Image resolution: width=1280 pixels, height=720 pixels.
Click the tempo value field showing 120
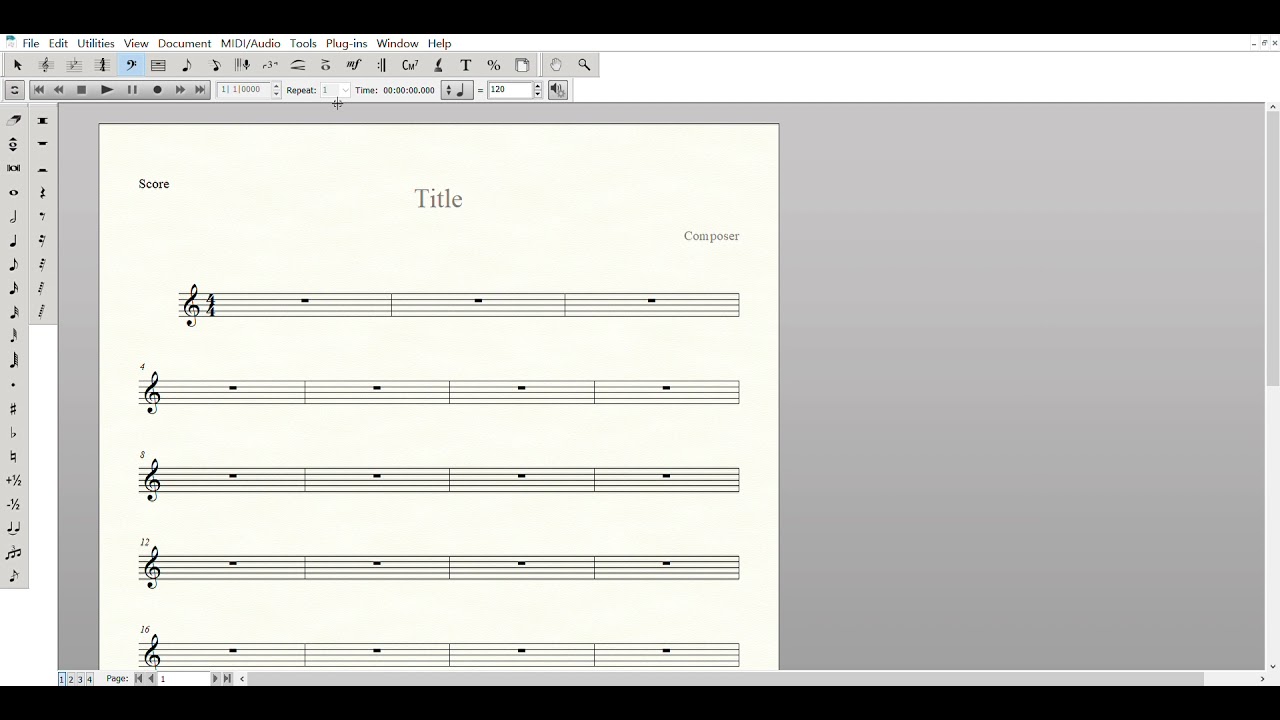pos(510,90)
